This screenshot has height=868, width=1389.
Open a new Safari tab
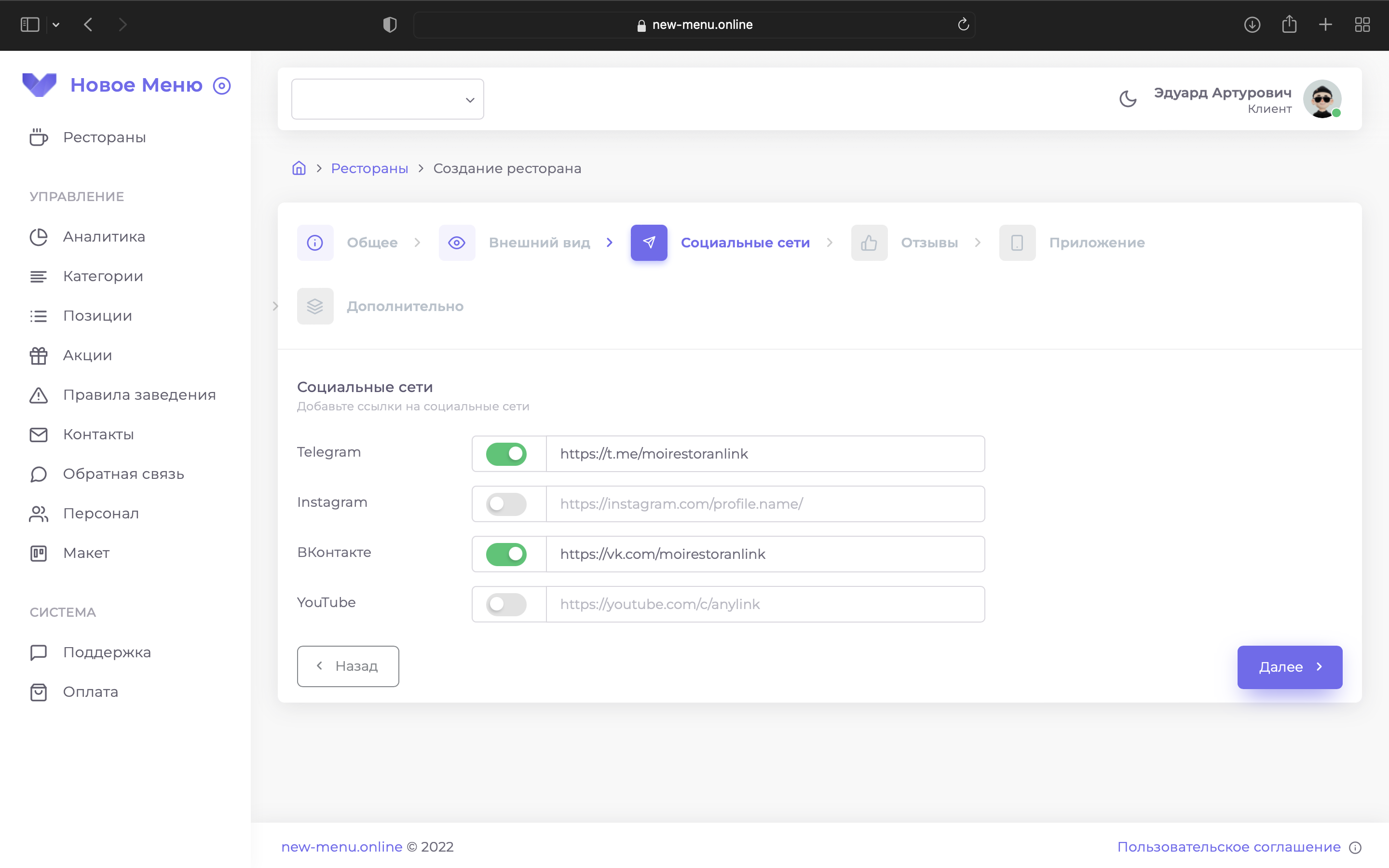click(1325, 25)
